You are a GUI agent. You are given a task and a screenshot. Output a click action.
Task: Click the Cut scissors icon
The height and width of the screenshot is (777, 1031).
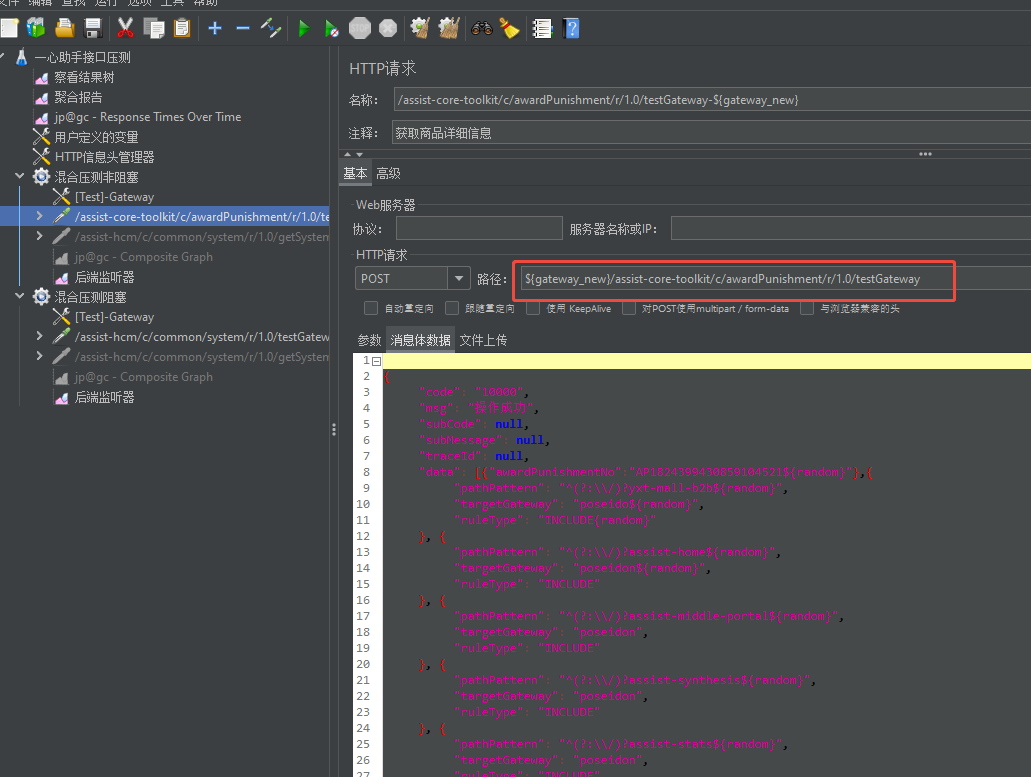(x=126, y=28)
